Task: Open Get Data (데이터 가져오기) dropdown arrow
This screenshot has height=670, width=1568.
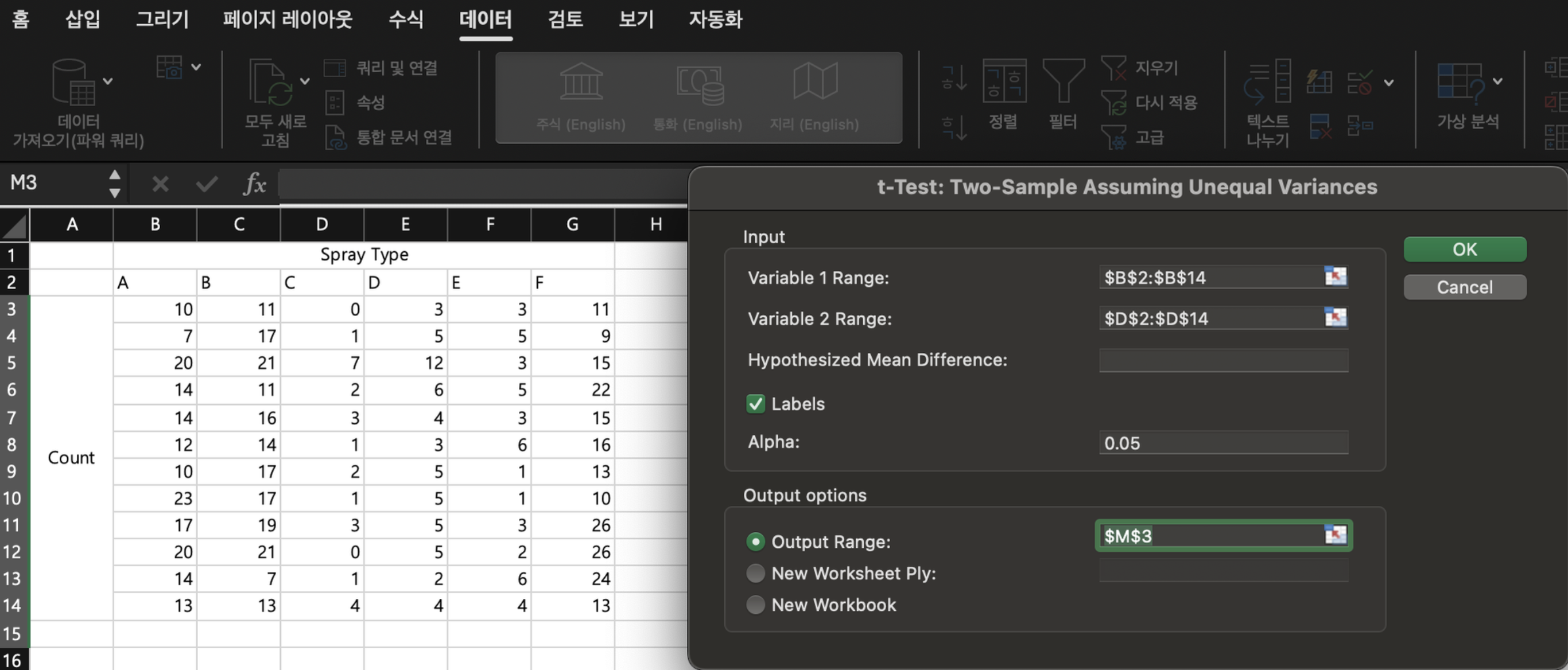Action: pyautogui.click(x=108, y=81)
